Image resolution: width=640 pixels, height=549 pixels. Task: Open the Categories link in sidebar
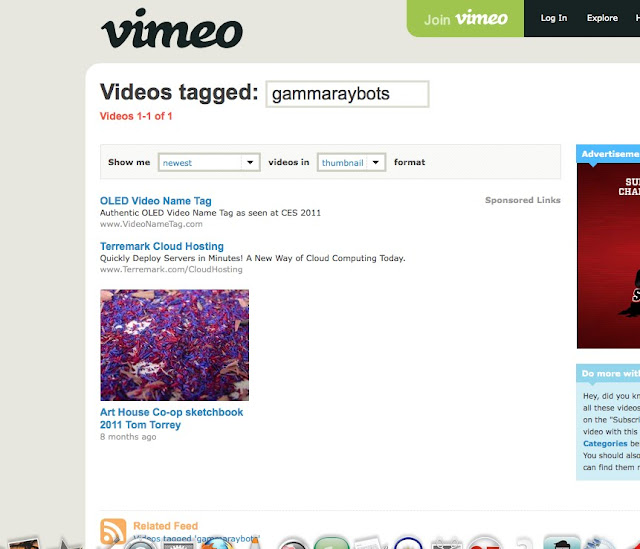click(605, 443)
